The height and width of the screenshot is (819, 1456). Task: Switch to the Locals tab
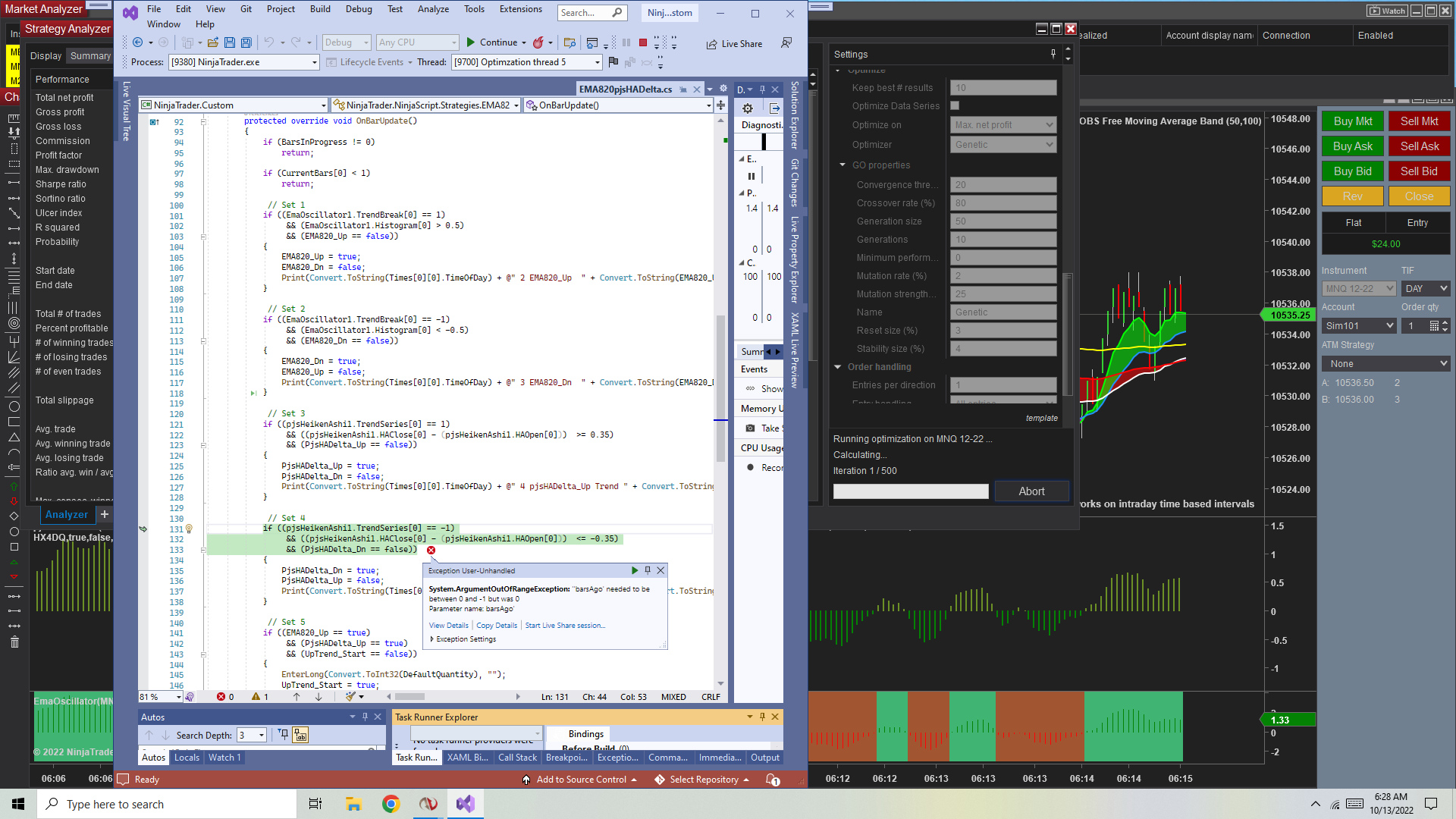187,758
